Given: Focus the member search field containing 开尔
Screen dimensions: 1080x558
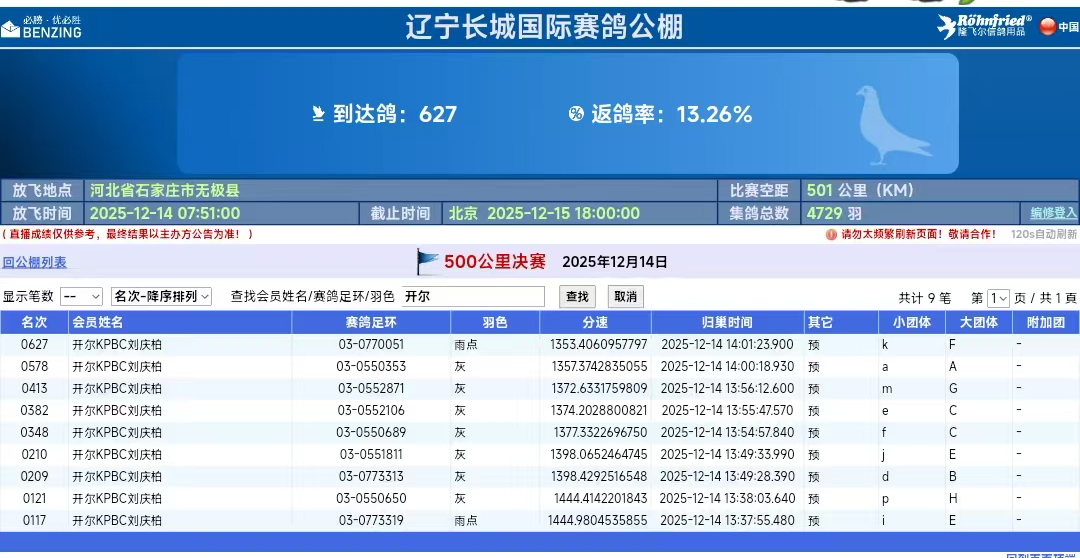Looking at the screenshot, I should 473,297.
